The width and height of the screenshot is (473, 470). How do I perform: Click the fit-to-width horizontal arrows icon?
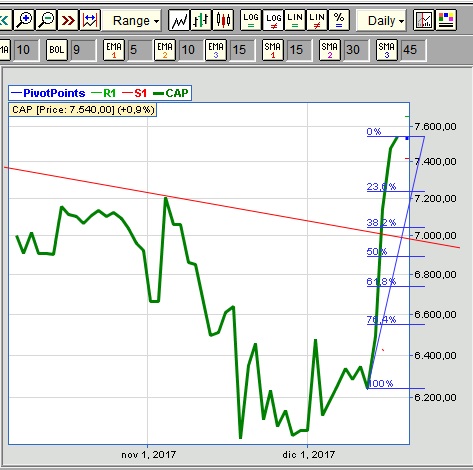point(90,20)
